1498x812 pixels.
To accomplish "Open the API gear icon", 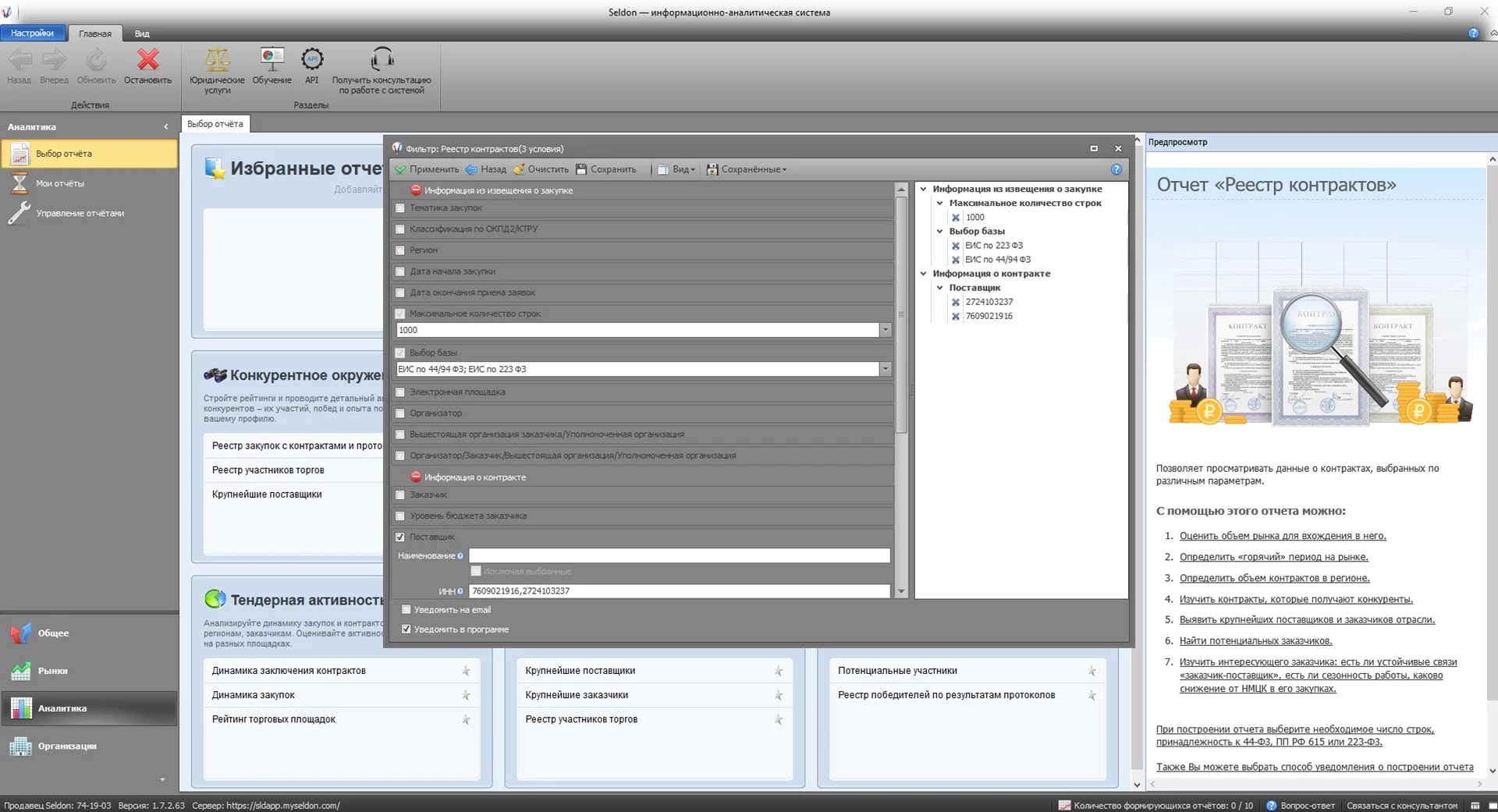I will [312, 59].
